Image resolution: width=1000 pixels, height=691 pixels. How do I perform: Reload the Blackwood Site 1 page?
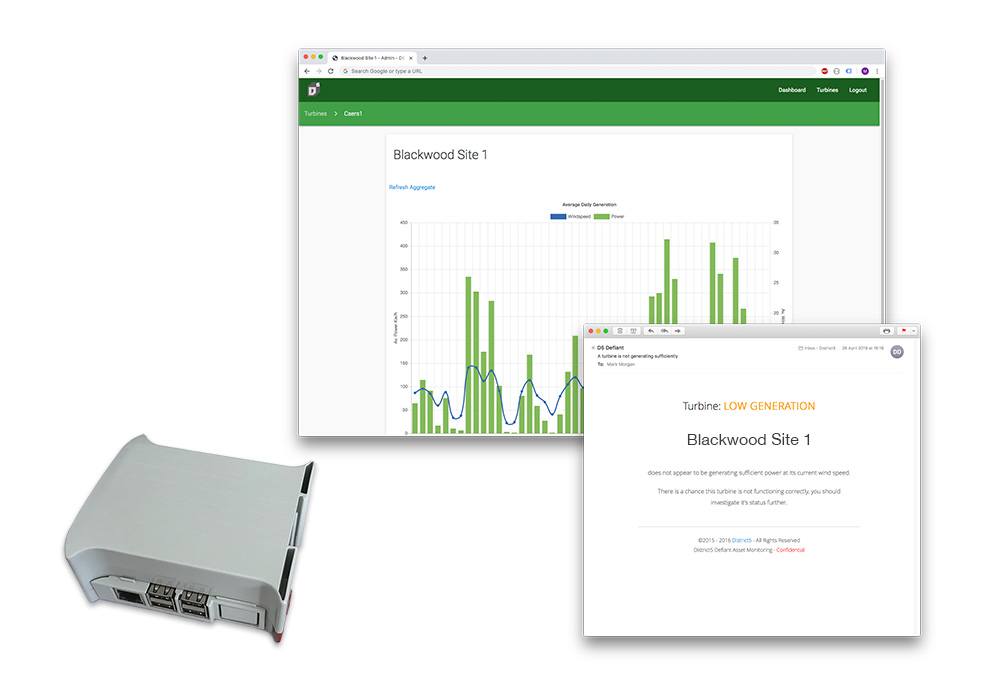pyautogui.click(x=330, y=71)
